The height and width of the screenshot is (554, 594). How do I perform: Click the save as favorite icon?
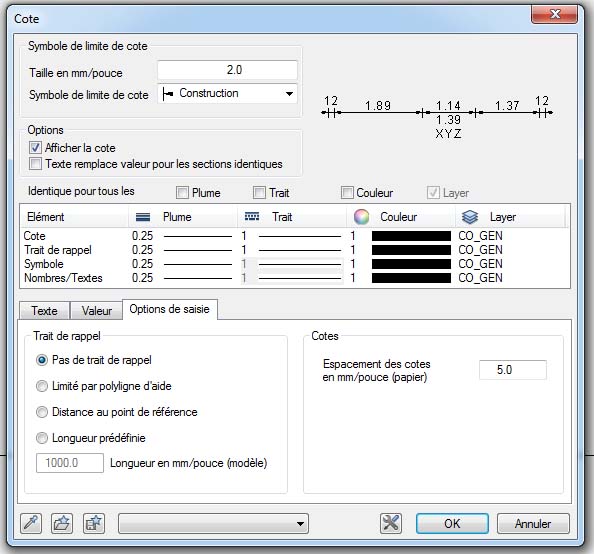(94, 523)
